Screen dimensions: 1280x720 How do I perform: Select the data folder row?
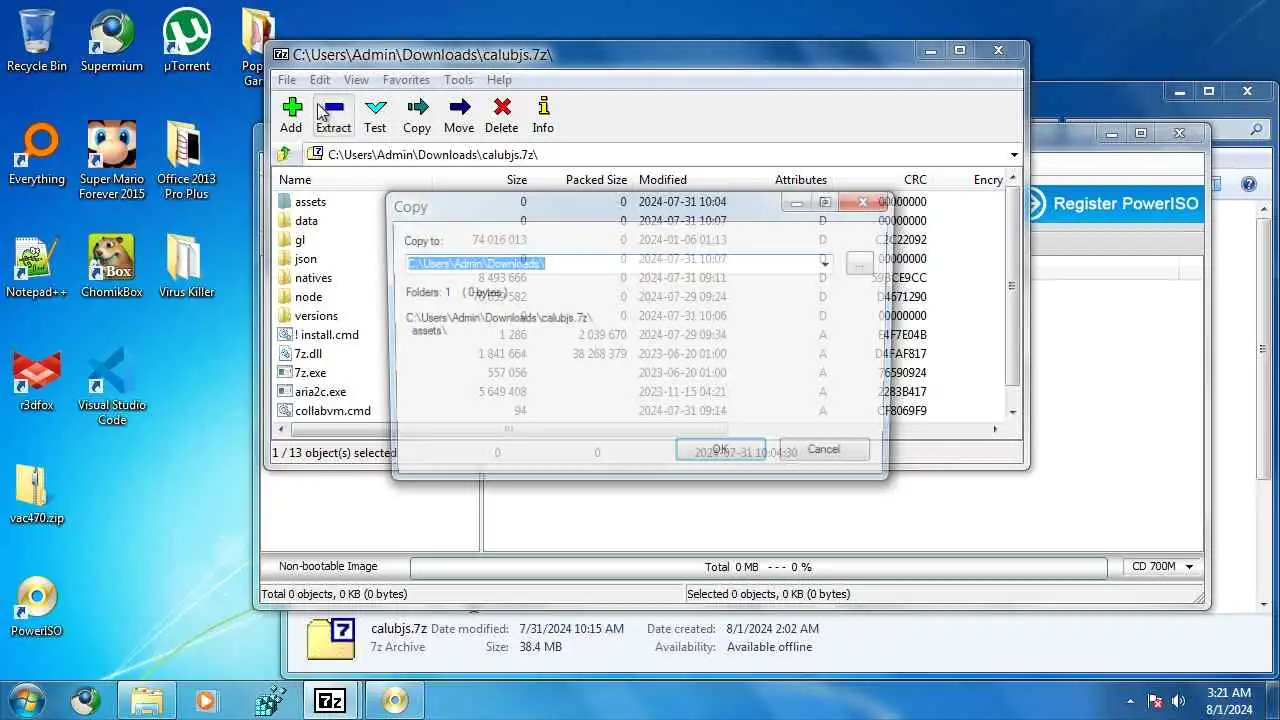(x=306, y=221)
